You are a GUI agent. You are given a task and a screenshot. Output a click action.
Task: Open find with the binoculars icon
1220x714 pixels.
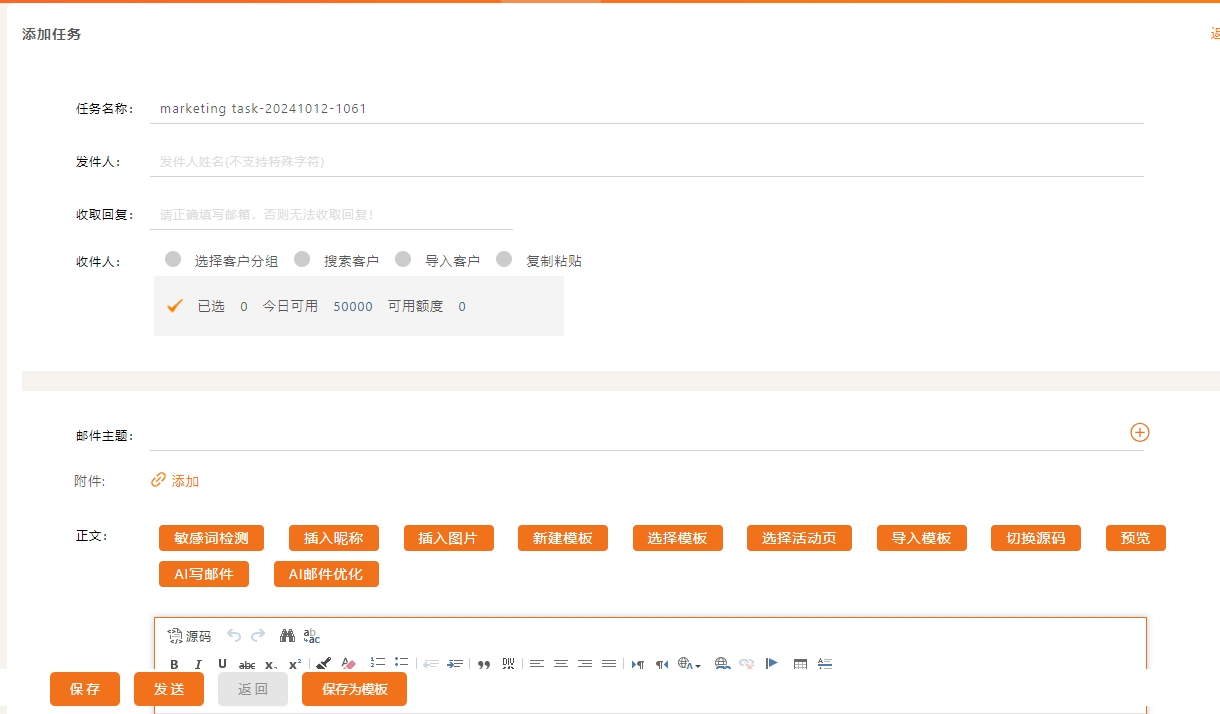coord(287,635)
